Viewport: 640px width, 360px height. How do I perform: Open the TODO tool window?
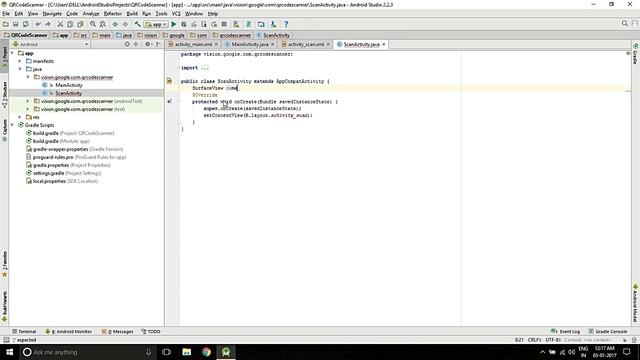pyautogui.click(x=151, y=331)
